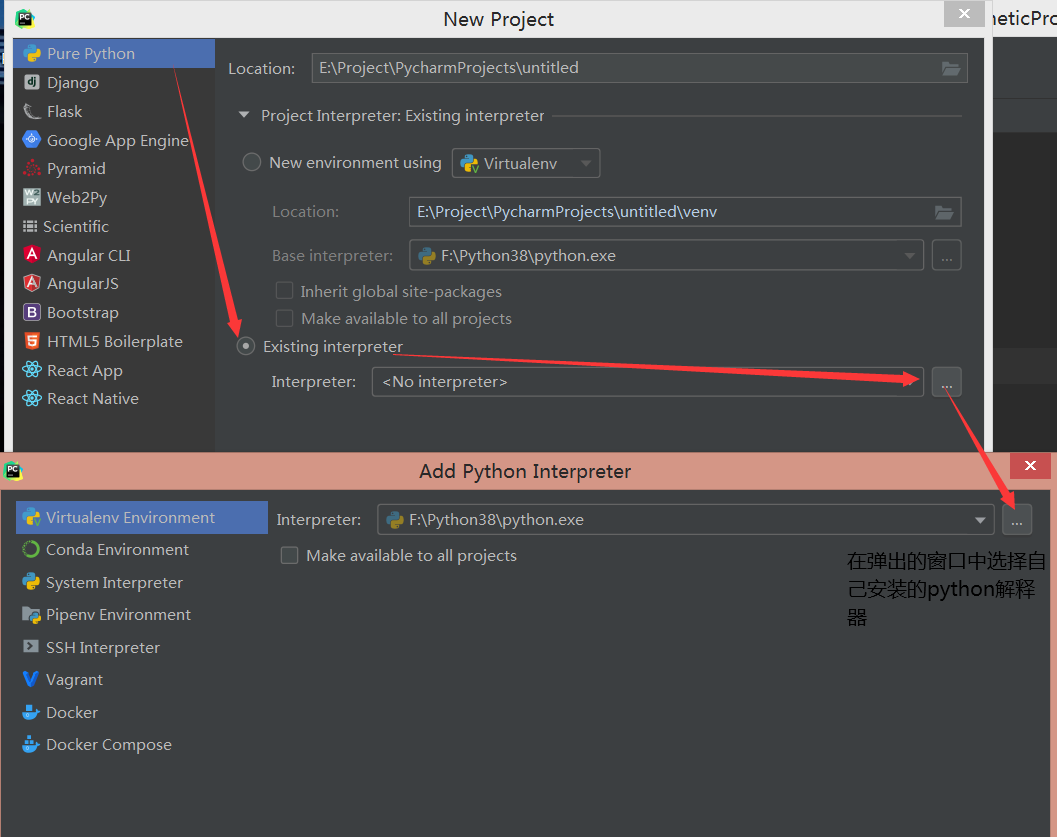The width and height of the screenshot is (1057, 837).
Task: Choose System Interpreter entry
Action: [142, 582]
